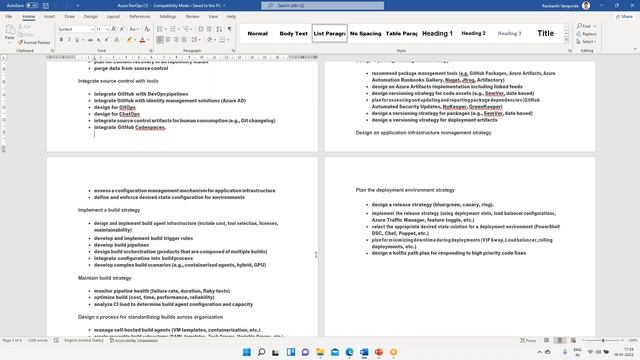This screenshot has height=360, width=640.
Task: Switch to Web Layout view icon
Action: [573, 340]
